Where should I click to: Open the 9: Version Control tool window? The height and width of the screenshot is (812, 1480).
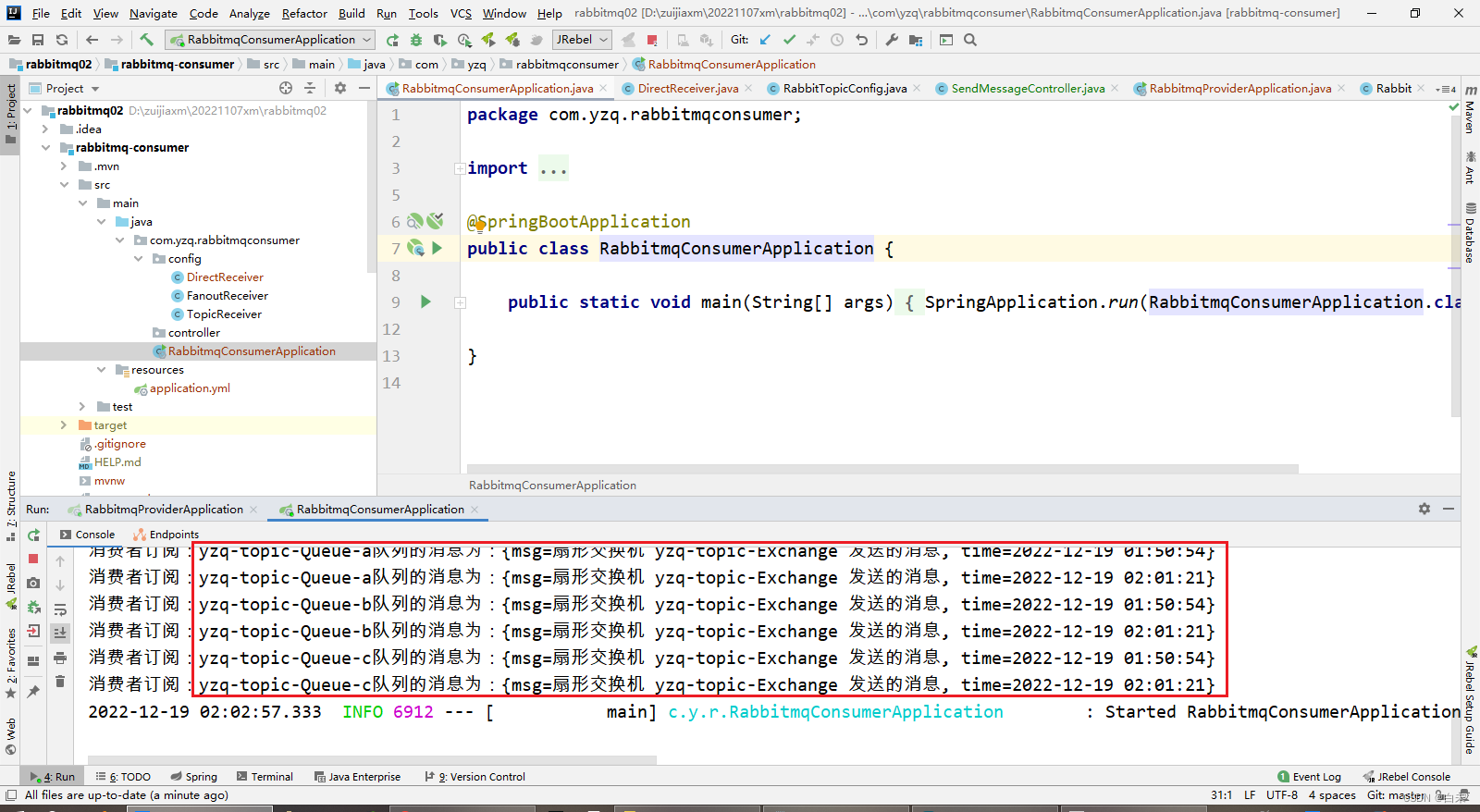pyautogui.click(x=475, y=777)
